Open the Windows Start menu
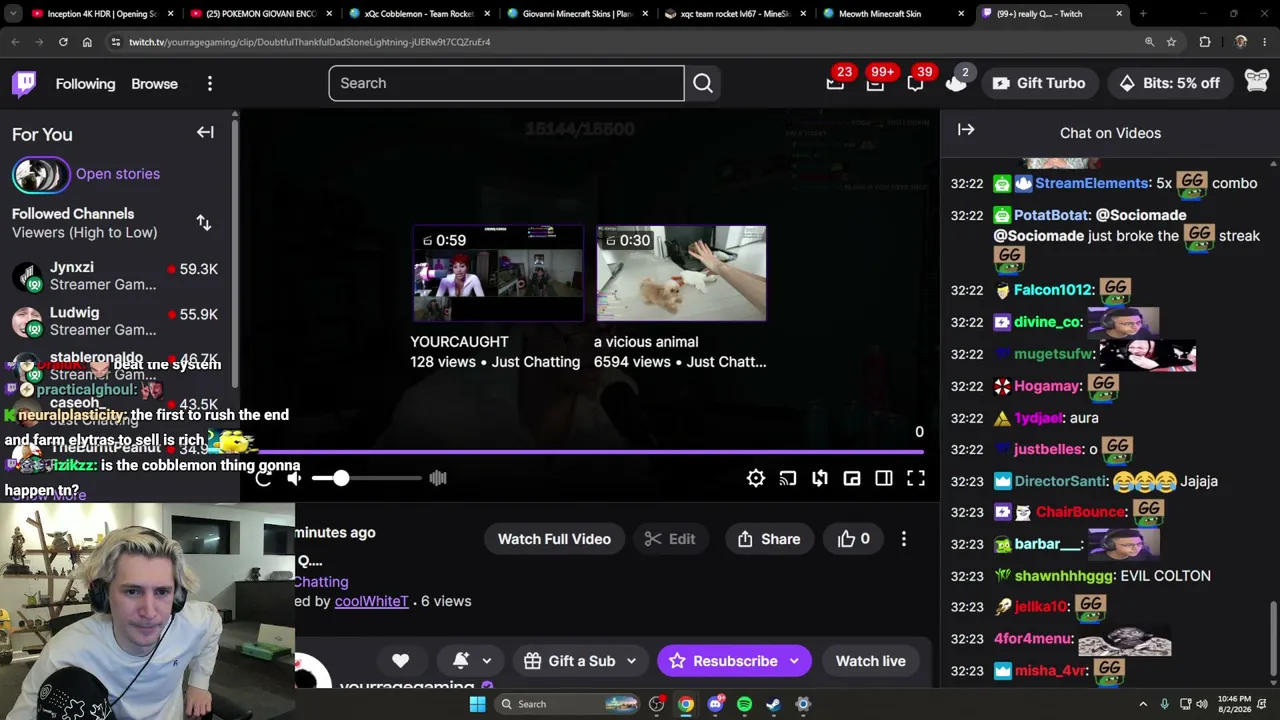 pyautogui.click(x=477, y=704)
